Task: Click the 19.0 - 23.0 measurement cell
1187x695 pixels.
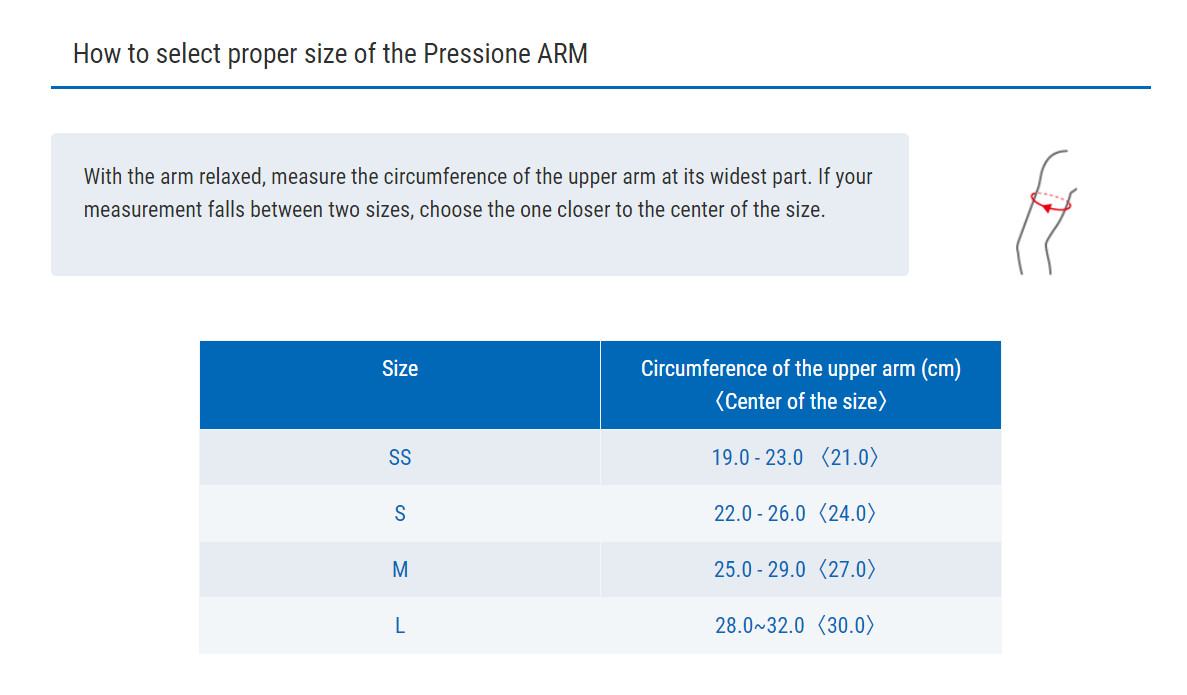Action: [x=801, y=457]
